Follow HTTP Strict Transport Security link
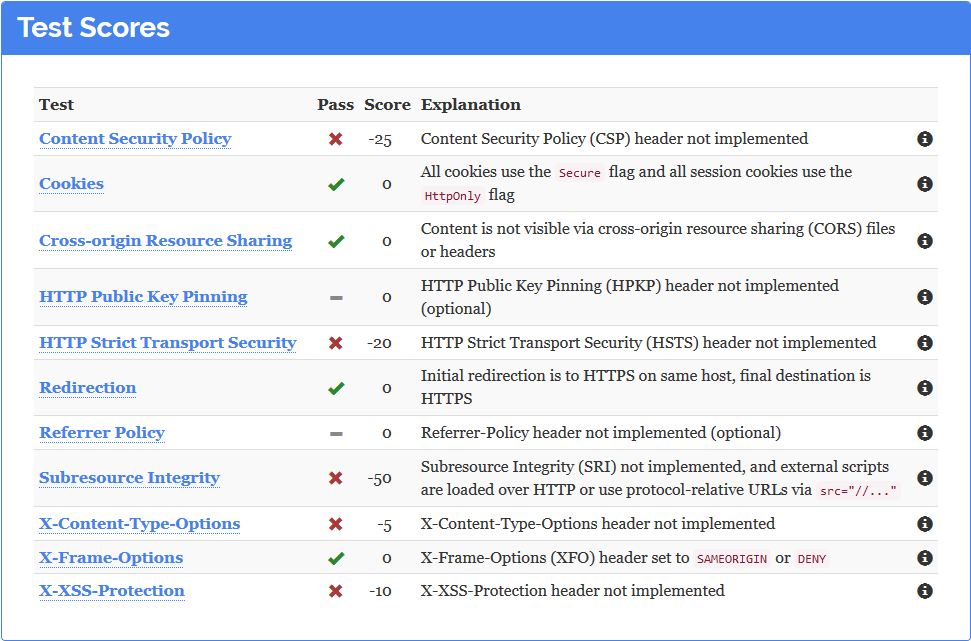 pos(168,342)
